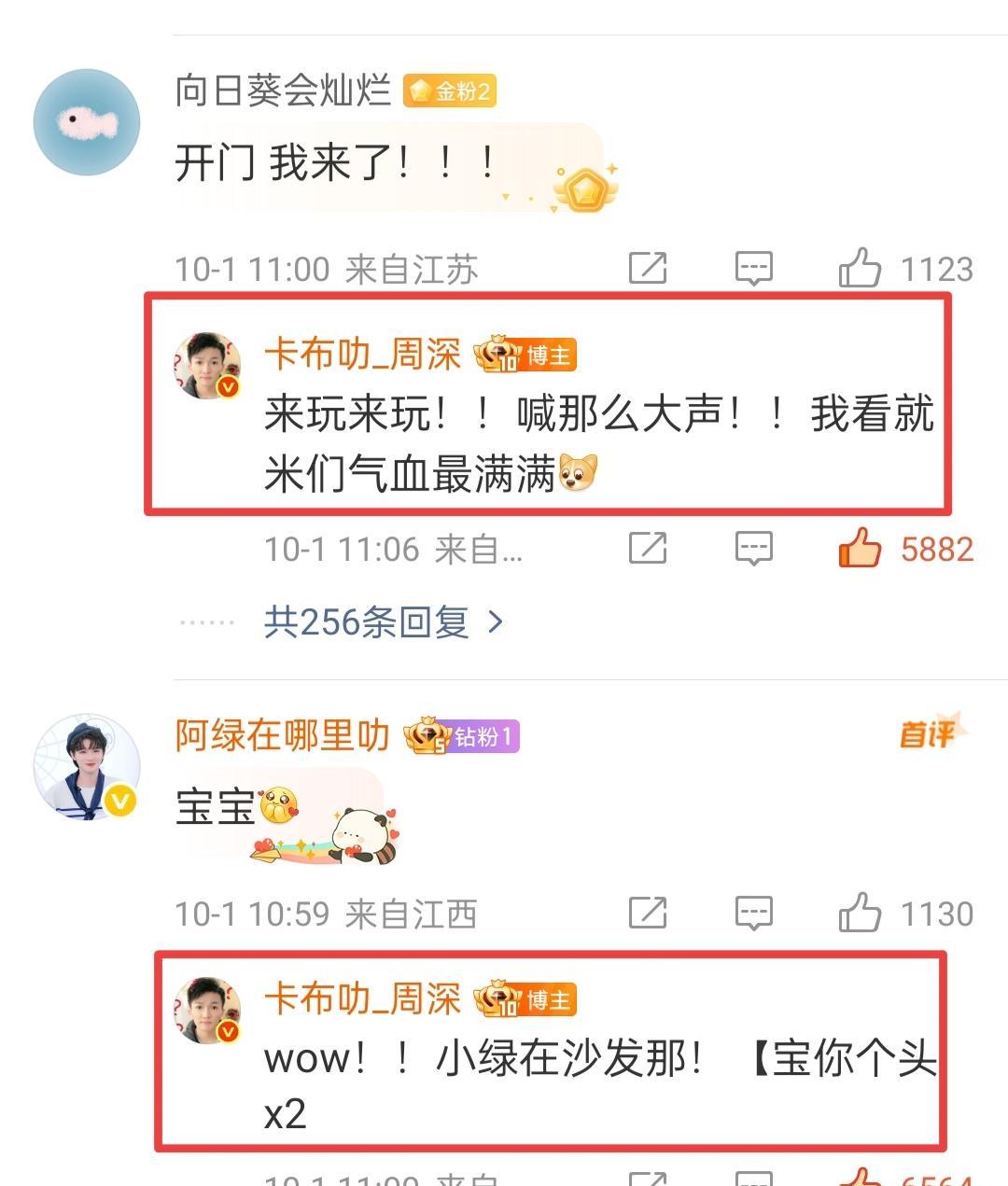Tap 卡布叻_周深 name in first reply
Image resolution: width=1008 pixels, height=1186 pixels.
click(x=363, y=355)
